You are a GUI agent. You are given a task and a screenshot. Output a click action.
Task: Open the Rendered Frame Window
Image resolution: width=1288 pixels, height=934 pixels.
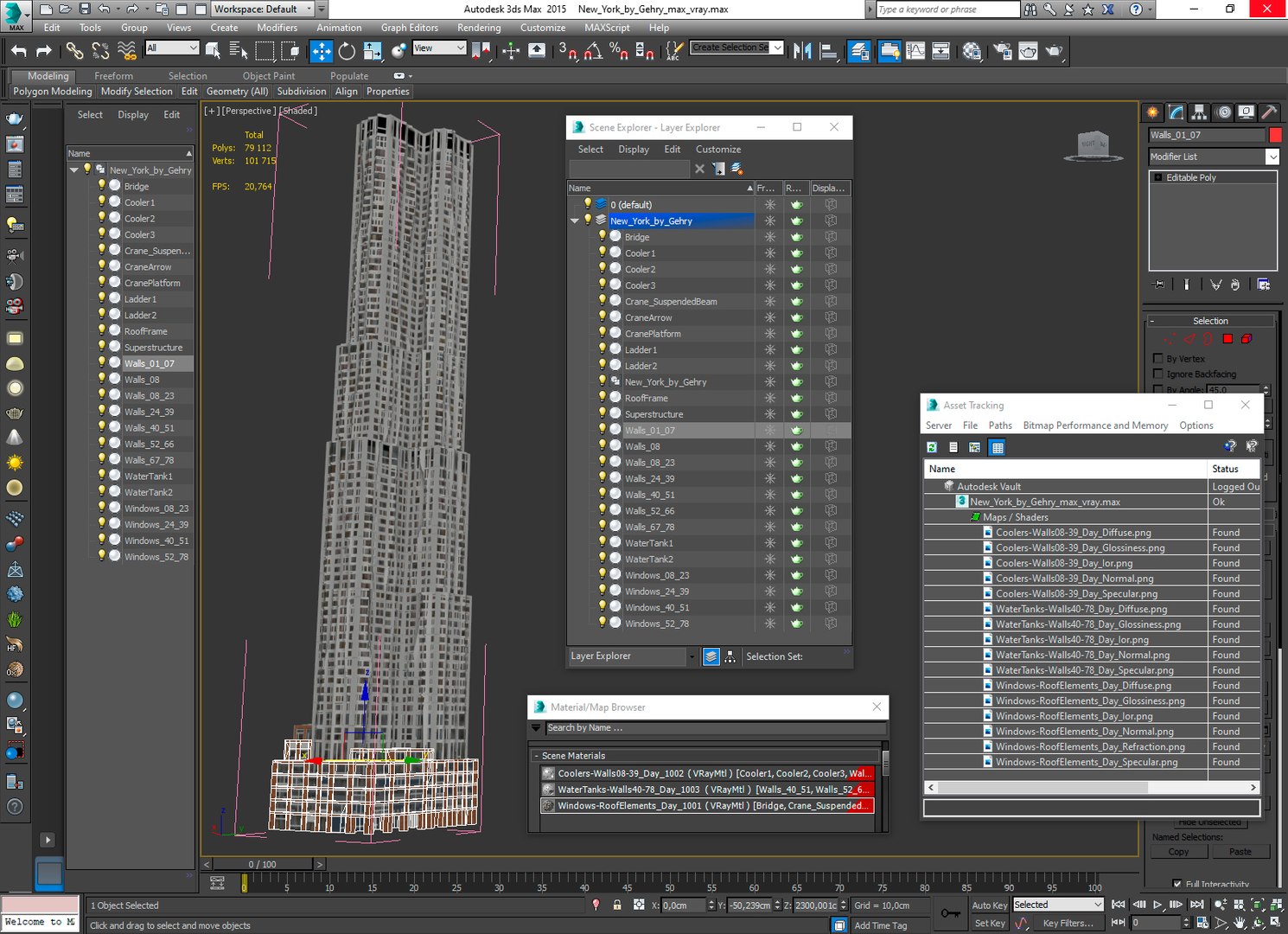[x=1028, y=51]
